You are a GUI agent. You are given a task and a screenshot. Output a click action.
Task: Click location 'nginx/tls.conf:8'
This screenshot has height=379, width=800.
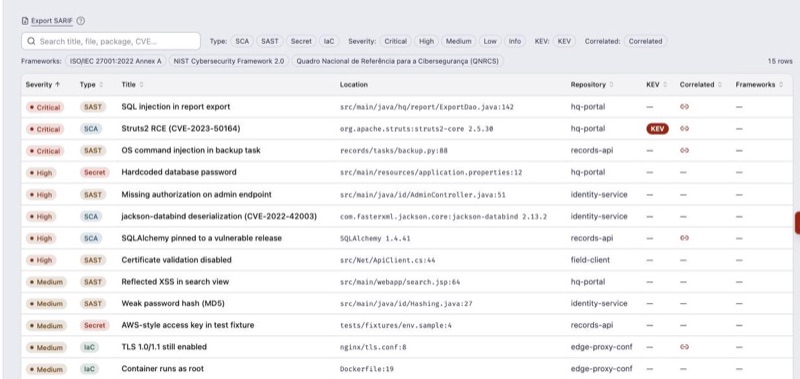(373, 347)
